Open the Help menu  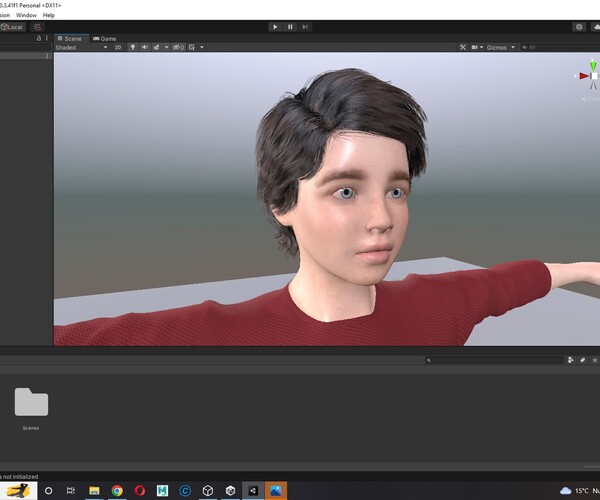49,15
